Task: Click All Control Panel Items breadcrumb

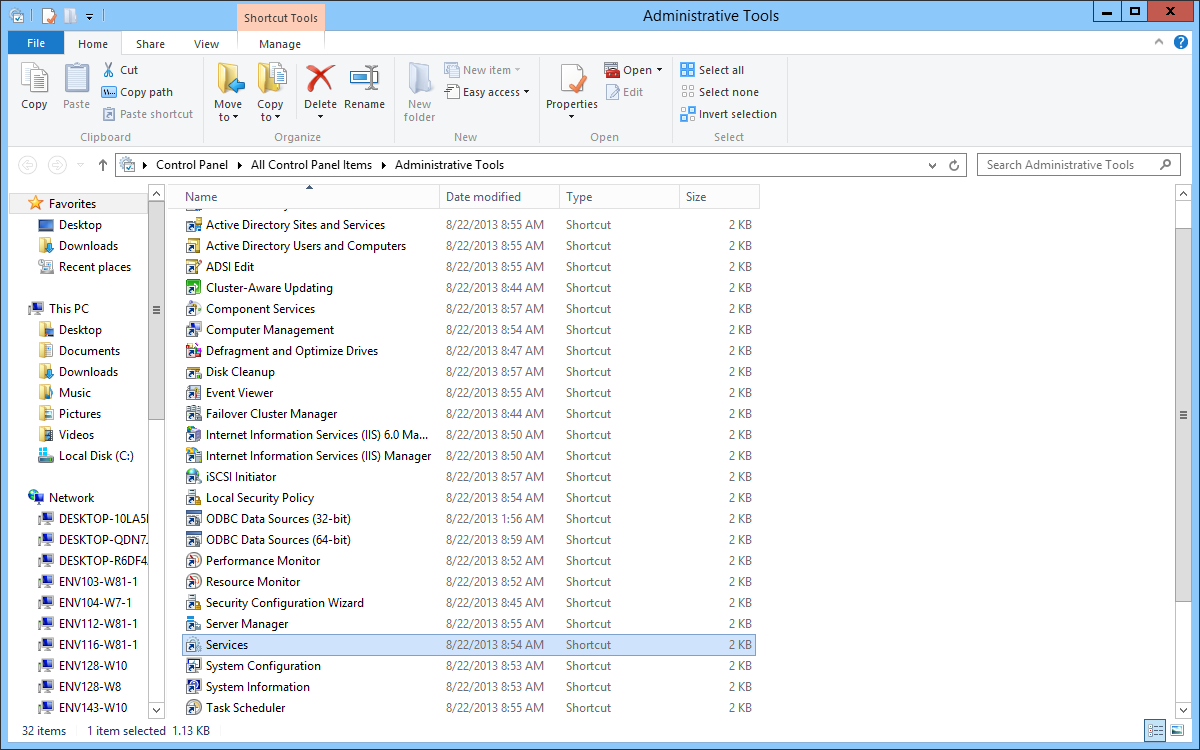Action: click(311, 165)
